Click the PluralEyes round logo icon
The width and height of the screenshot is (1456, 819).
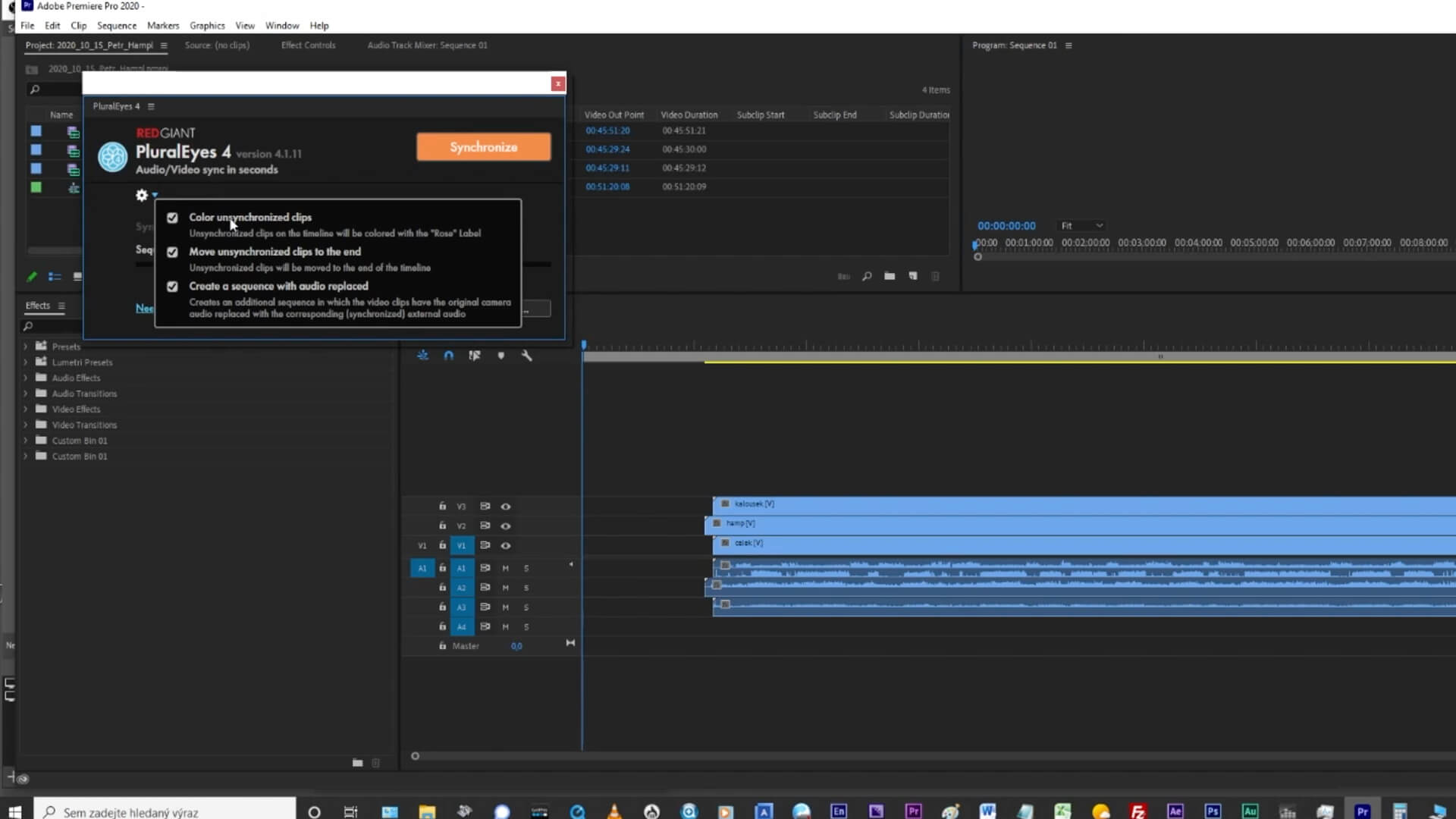click(113, 157)
